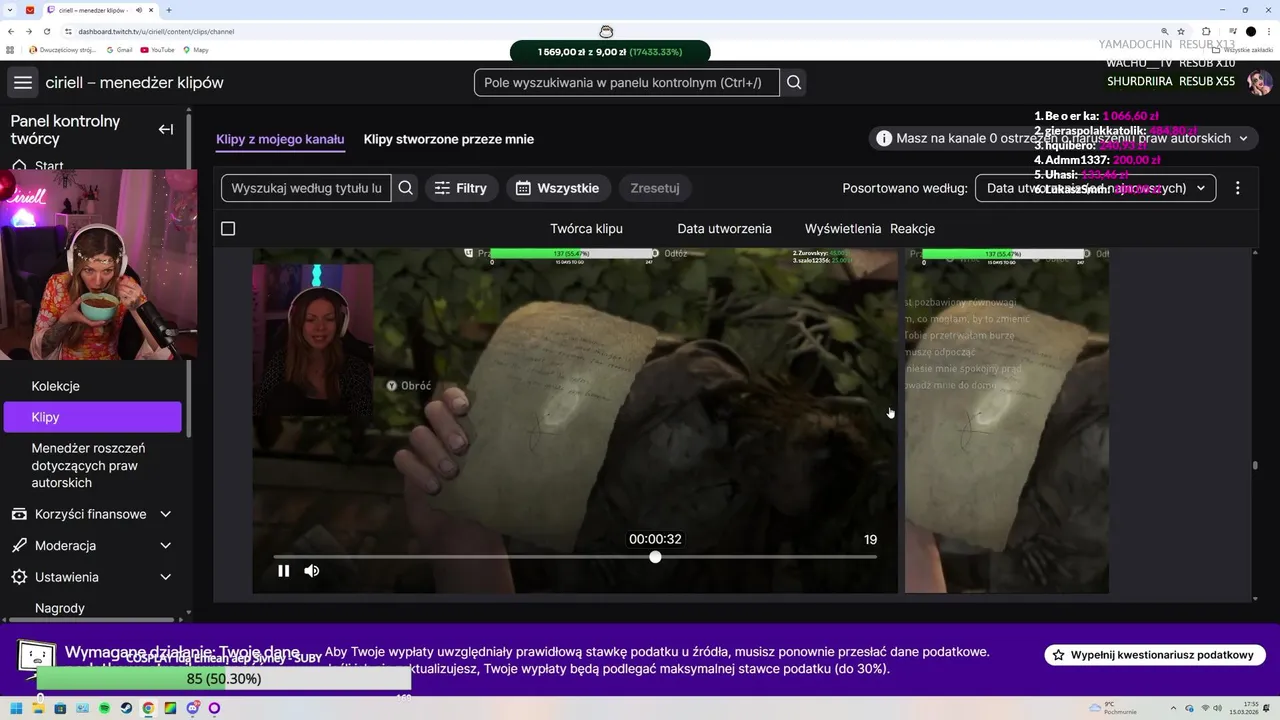This screenshot has width=1280, height=720.
Task: Open Chrome apps grid in bookmarks bar
Action: [11, 49]
